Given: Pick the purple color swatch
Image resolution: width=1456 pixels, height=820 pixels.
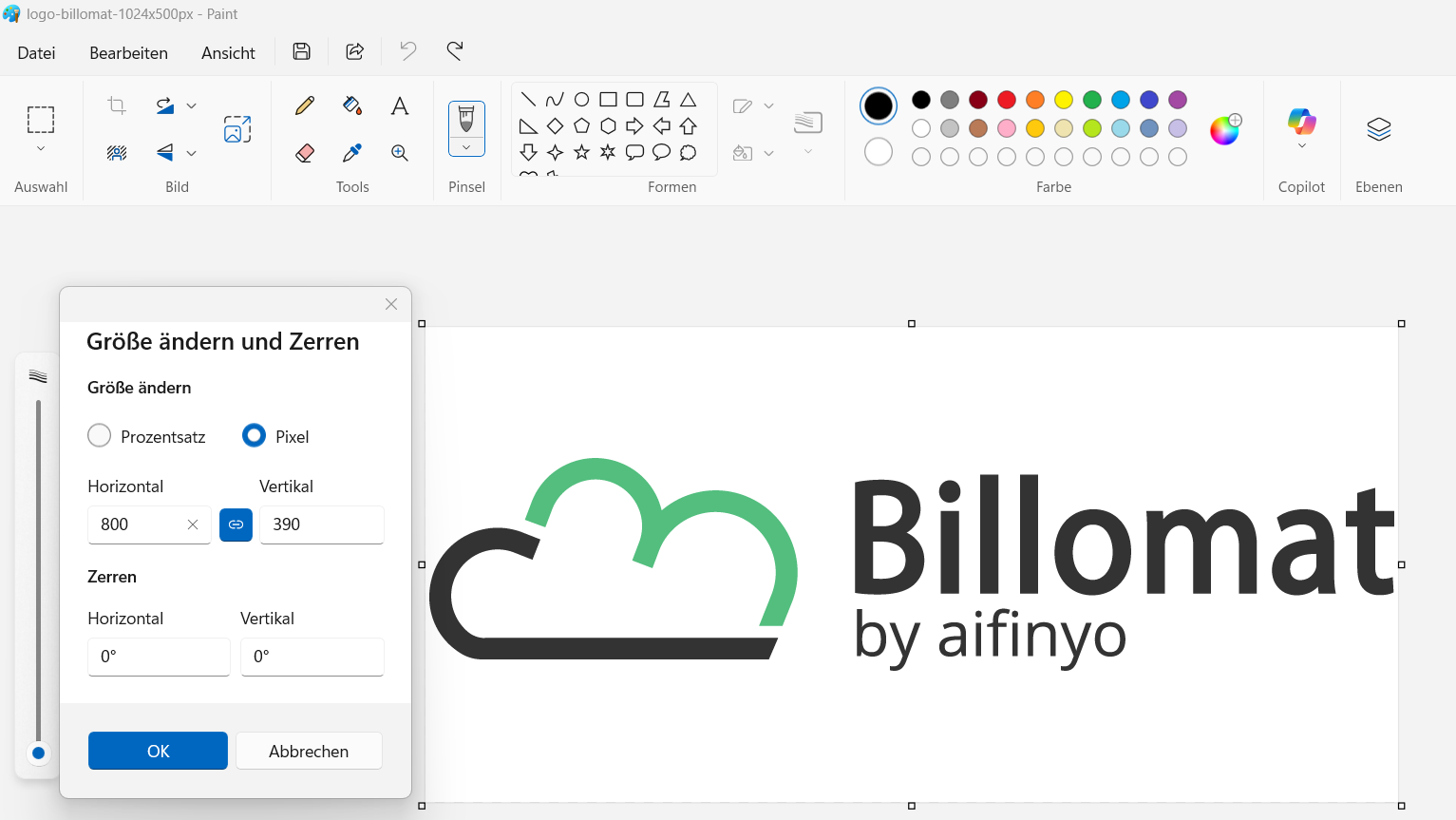Looking at the screenshot, I should [1178, 100].
